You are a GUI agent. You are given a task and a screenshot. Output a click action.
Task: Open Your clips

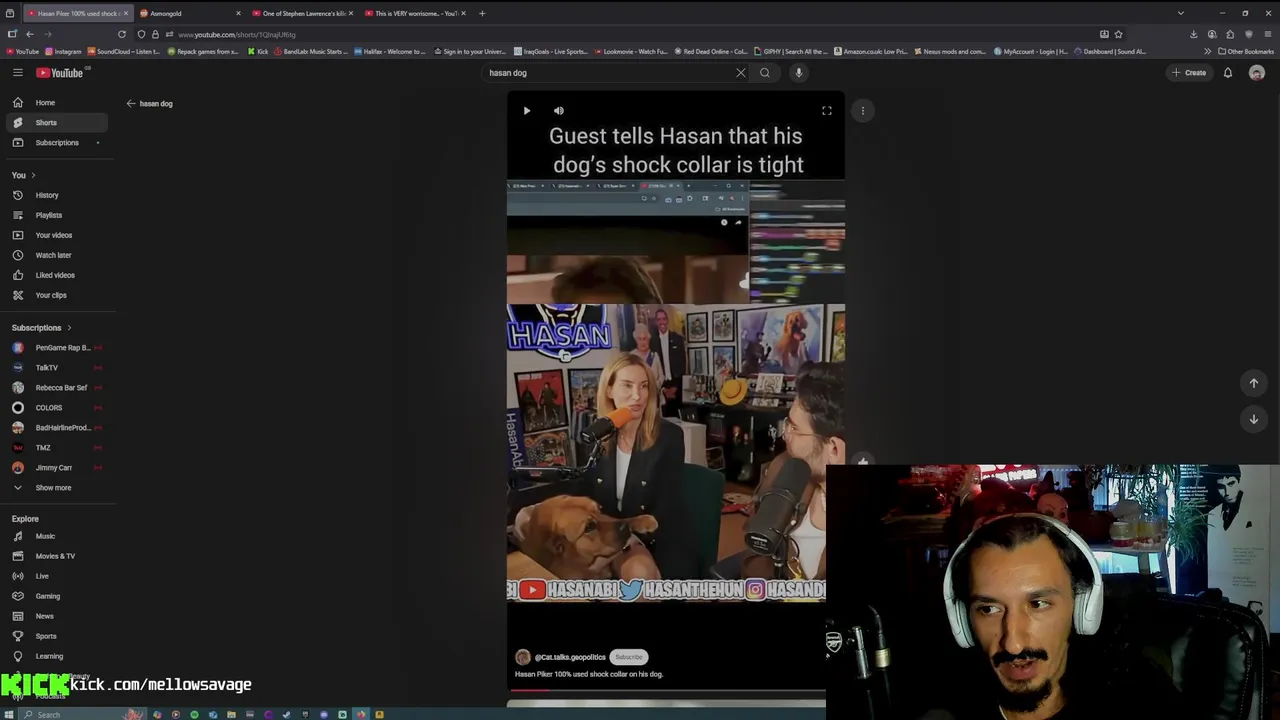[56, 295]
